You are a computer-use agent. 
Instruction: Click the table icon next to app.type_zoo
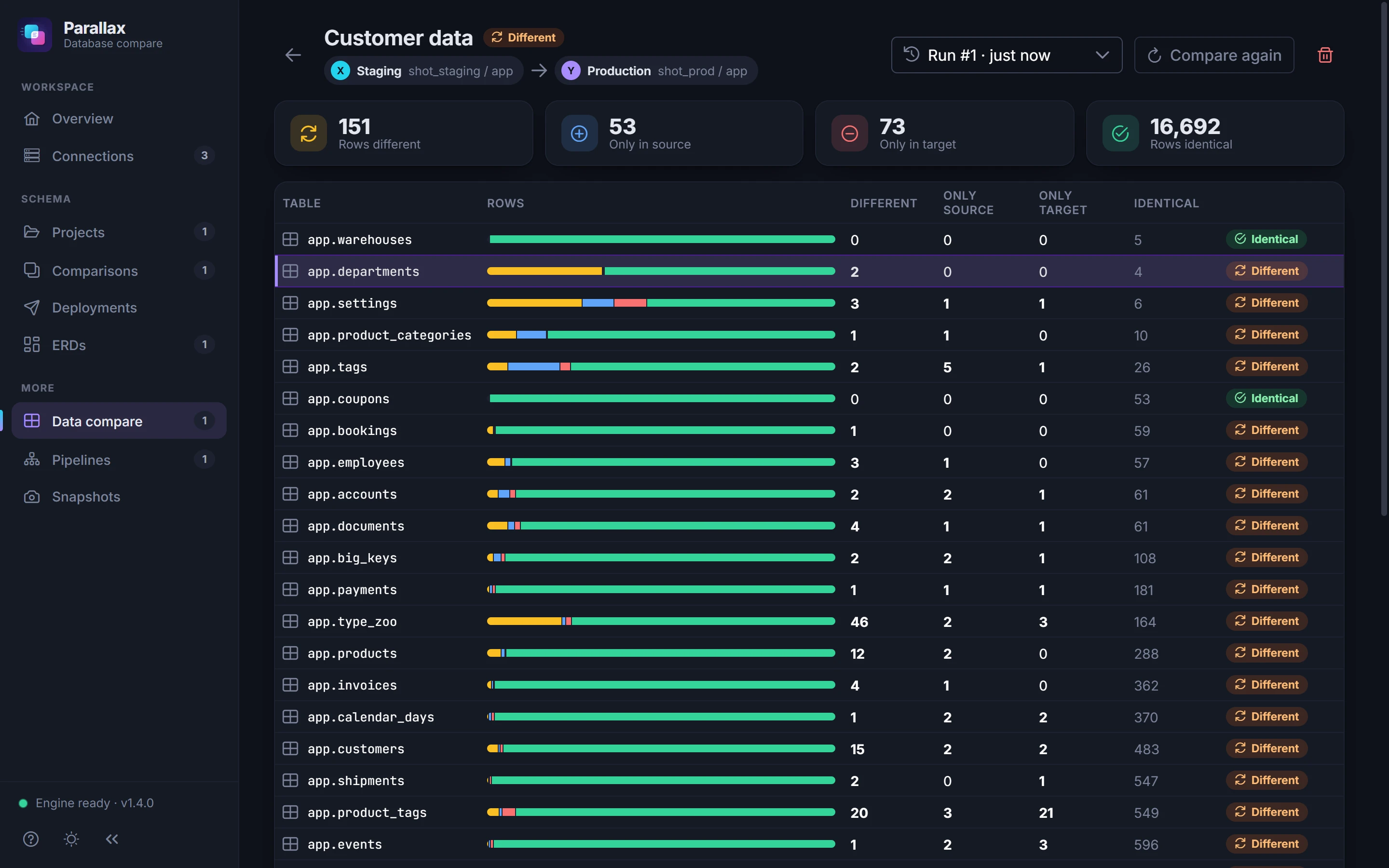click(290, 621)
